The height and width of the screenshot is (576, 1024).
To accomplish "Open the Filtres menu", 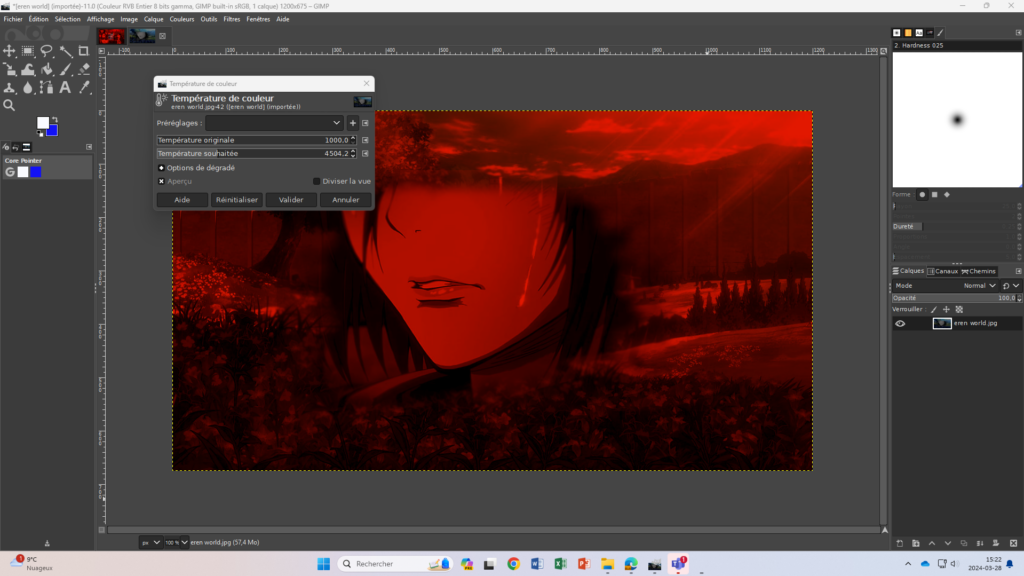I will click(231, 19).
